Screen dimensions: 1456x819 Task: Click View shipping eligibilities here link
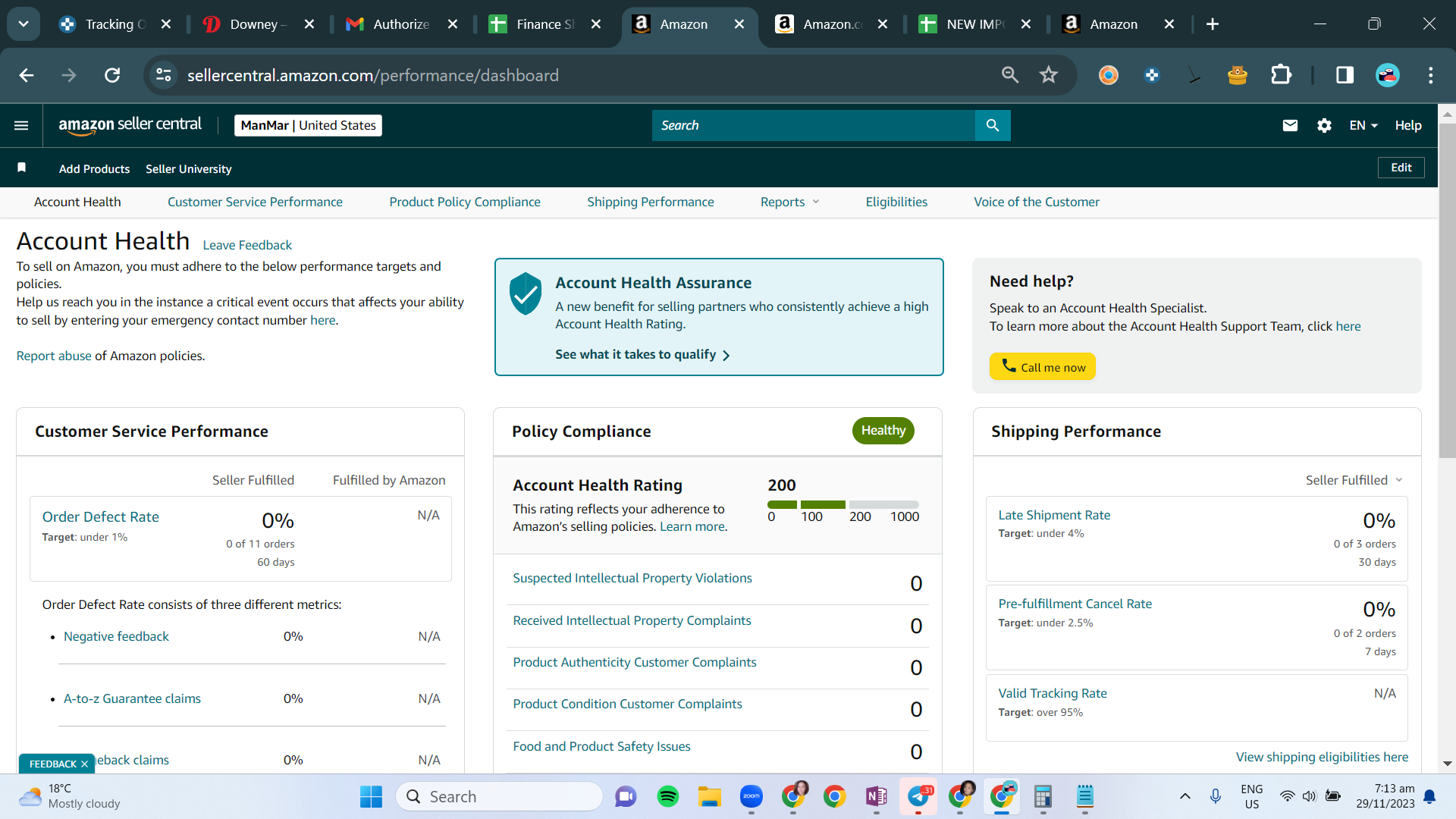[x=1322, y=757]
